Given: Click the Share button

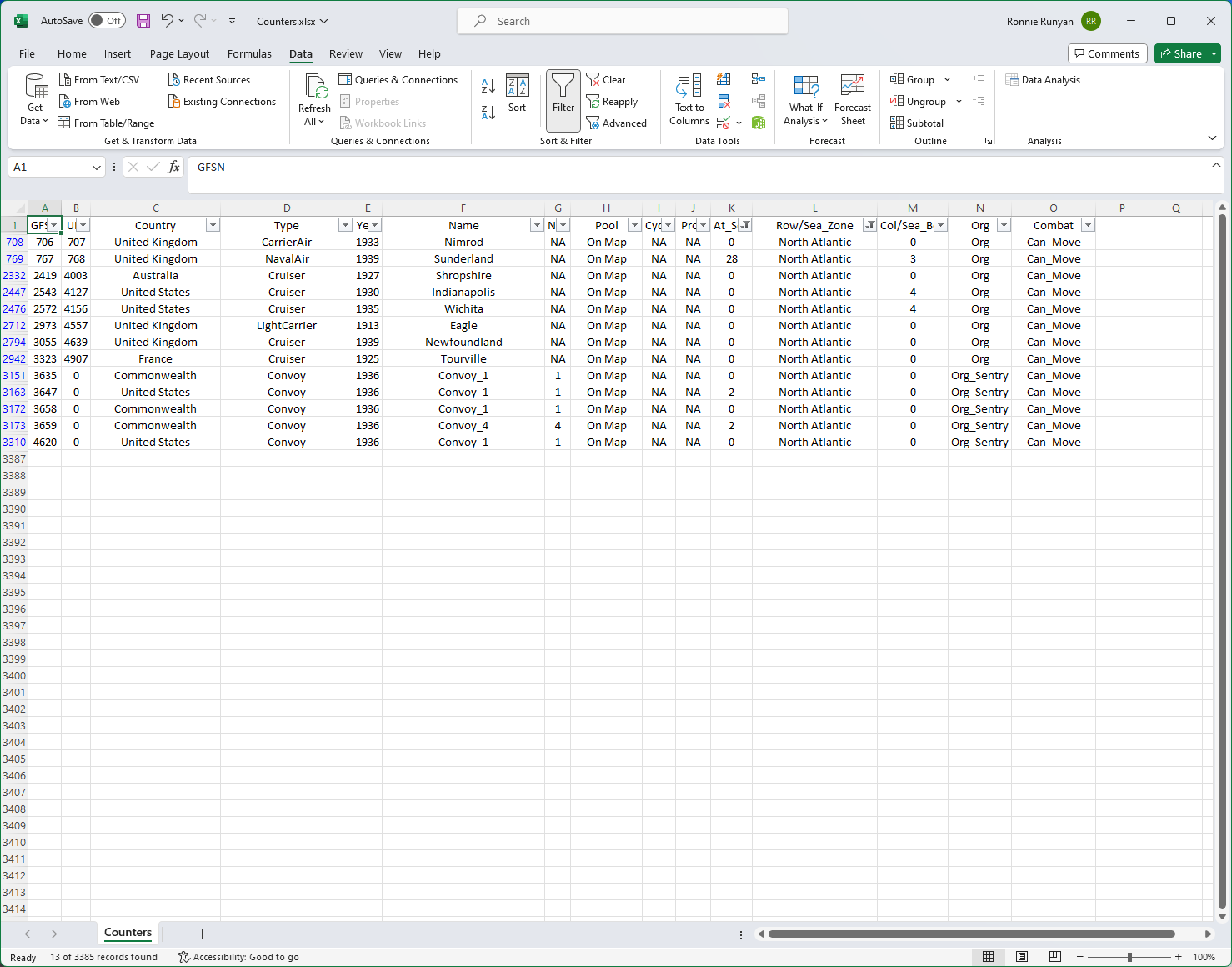Looking at the screenshot, I should [x=1187, y=53].
